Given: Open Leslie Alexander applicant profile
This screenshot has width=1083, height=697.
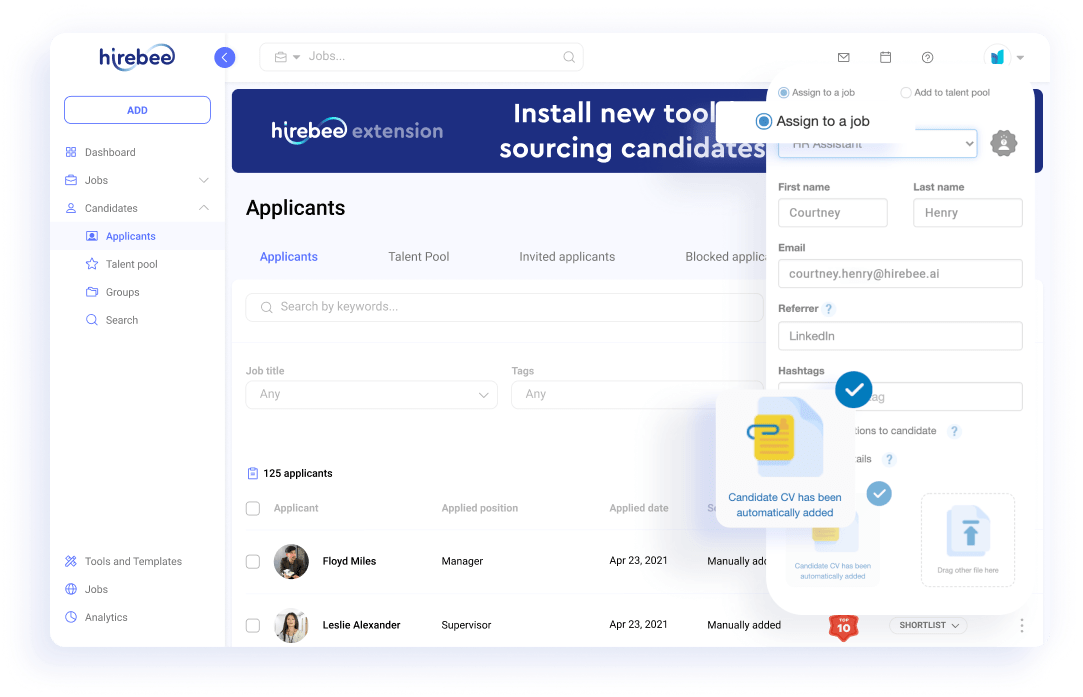Looking at the screenshot, I should point(361,625).
